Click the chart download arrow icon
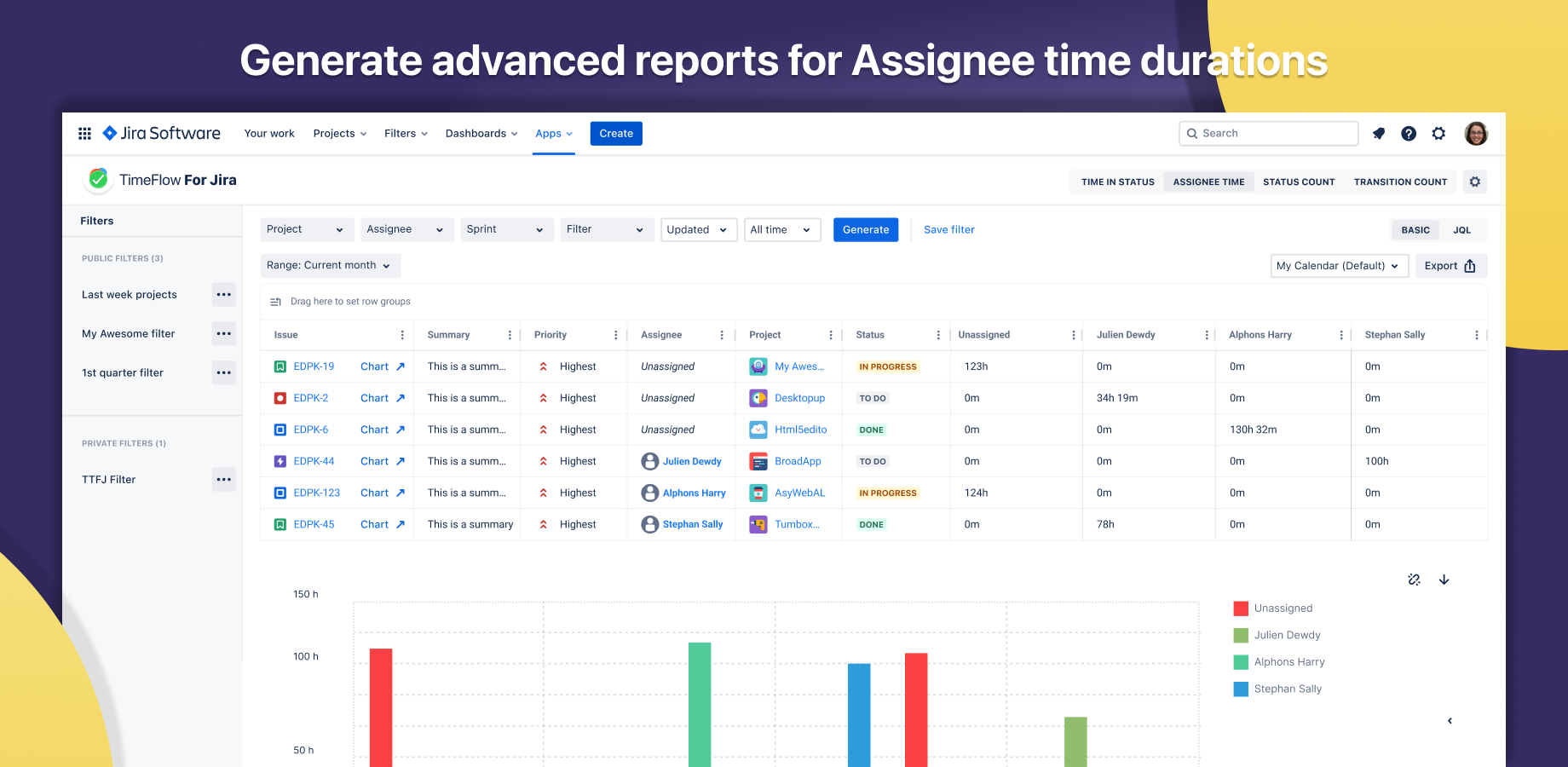This screenshot has width=1568, height=767. coord(1444,580)
